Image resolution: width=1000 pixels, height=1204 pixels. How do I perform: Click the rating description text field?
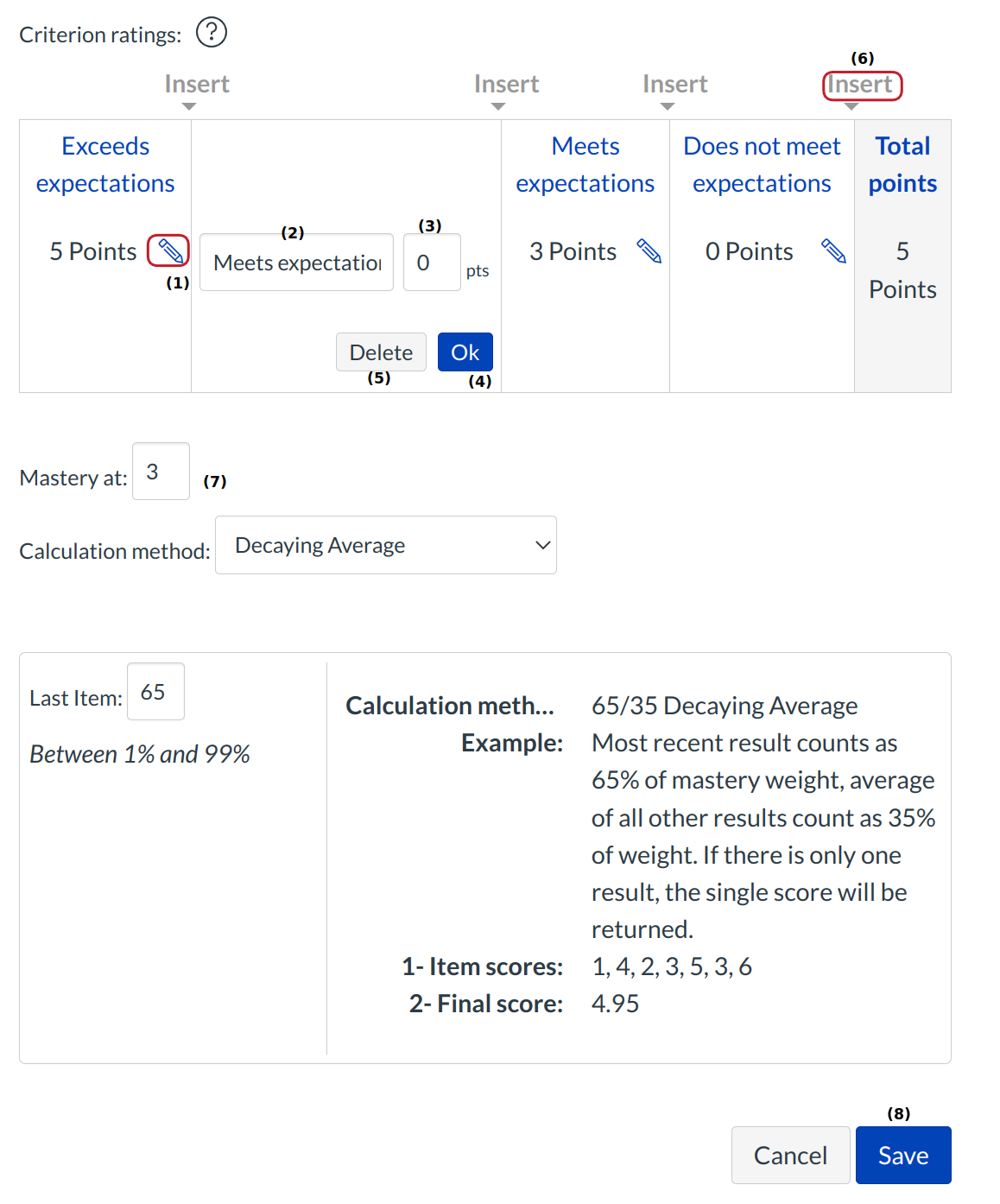tap(296, 263)
